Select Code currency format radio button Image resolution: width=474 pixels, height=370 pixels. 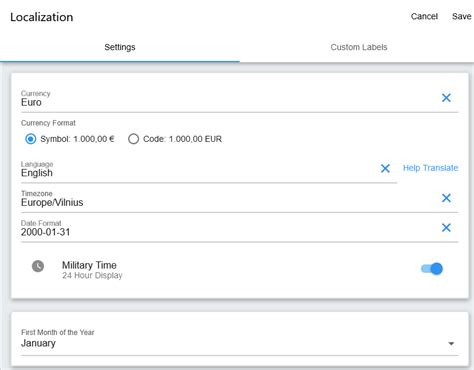click(133, 139)
